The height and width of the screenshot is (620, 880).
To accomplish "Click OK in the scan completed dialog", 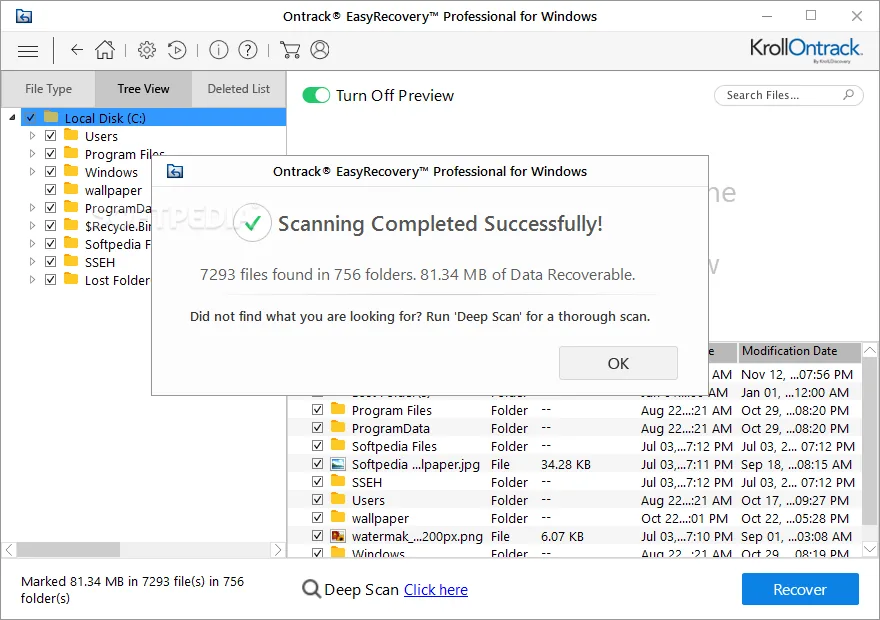I will click(x=618, y=363).
